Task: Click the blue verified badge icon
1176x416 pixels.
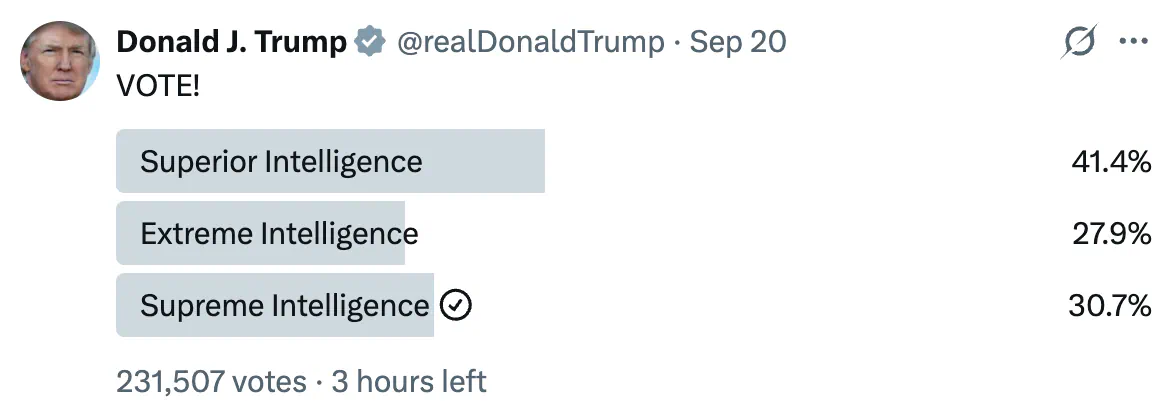Action: pos(369,42)
